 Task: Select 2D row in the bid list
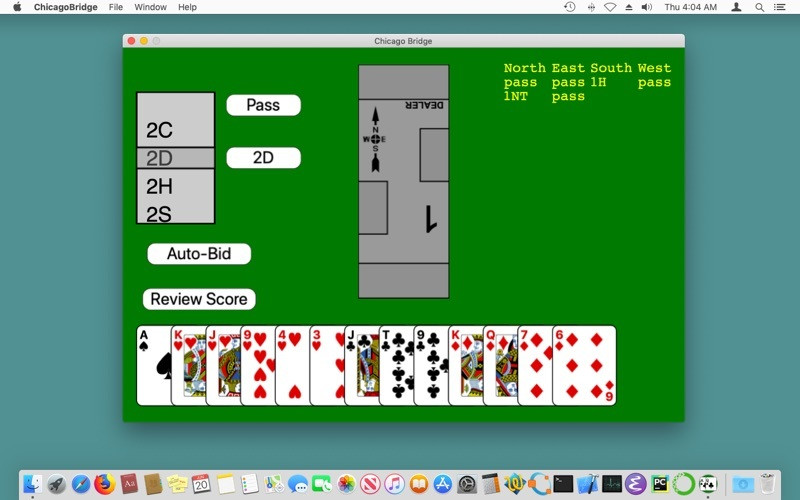click(x=176, y=158)
